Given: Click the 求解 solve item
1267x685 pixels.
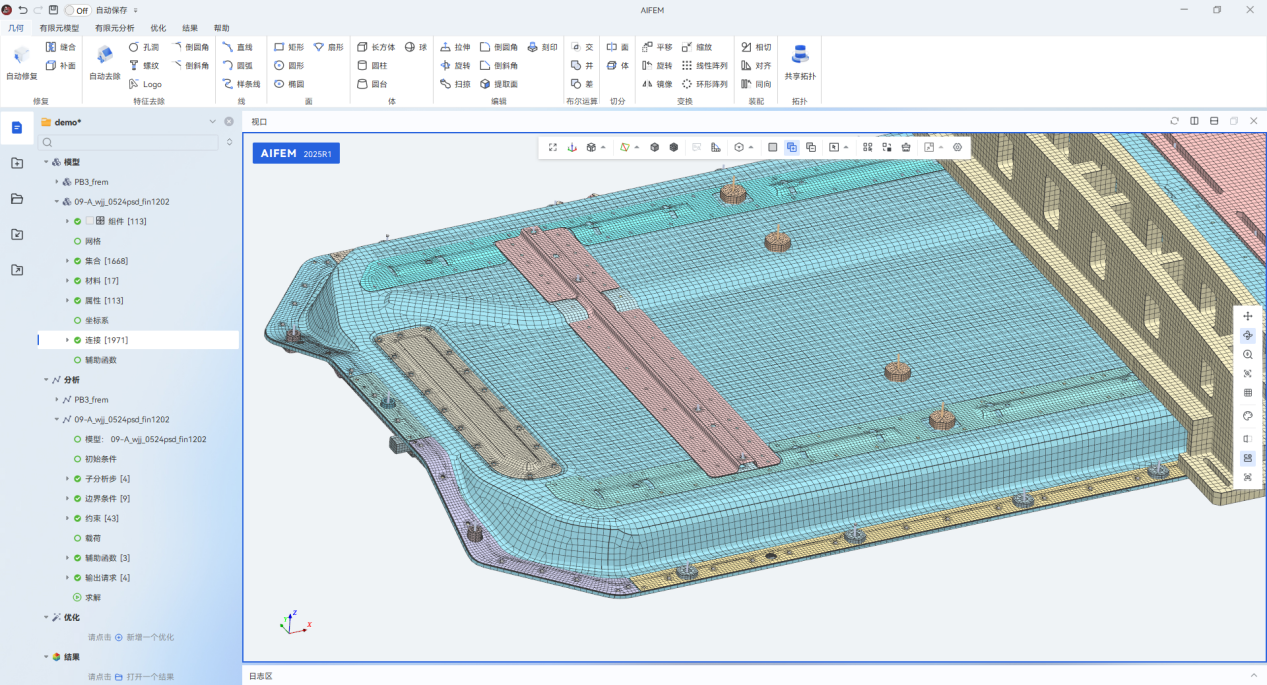Looking at the screenshot, I should (x=92, y=598).
